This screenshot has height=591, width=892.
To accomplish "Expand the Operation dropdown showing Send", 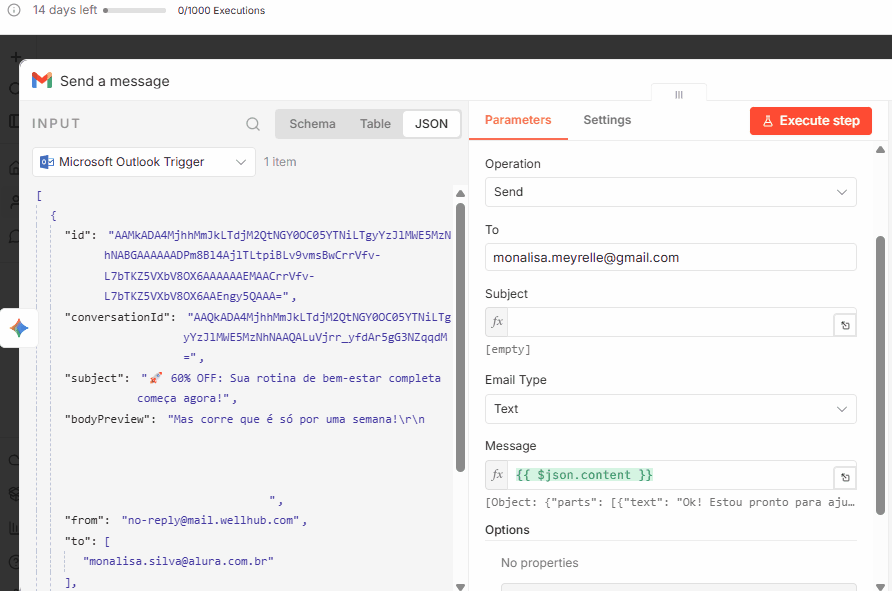I will pos(670,192).
